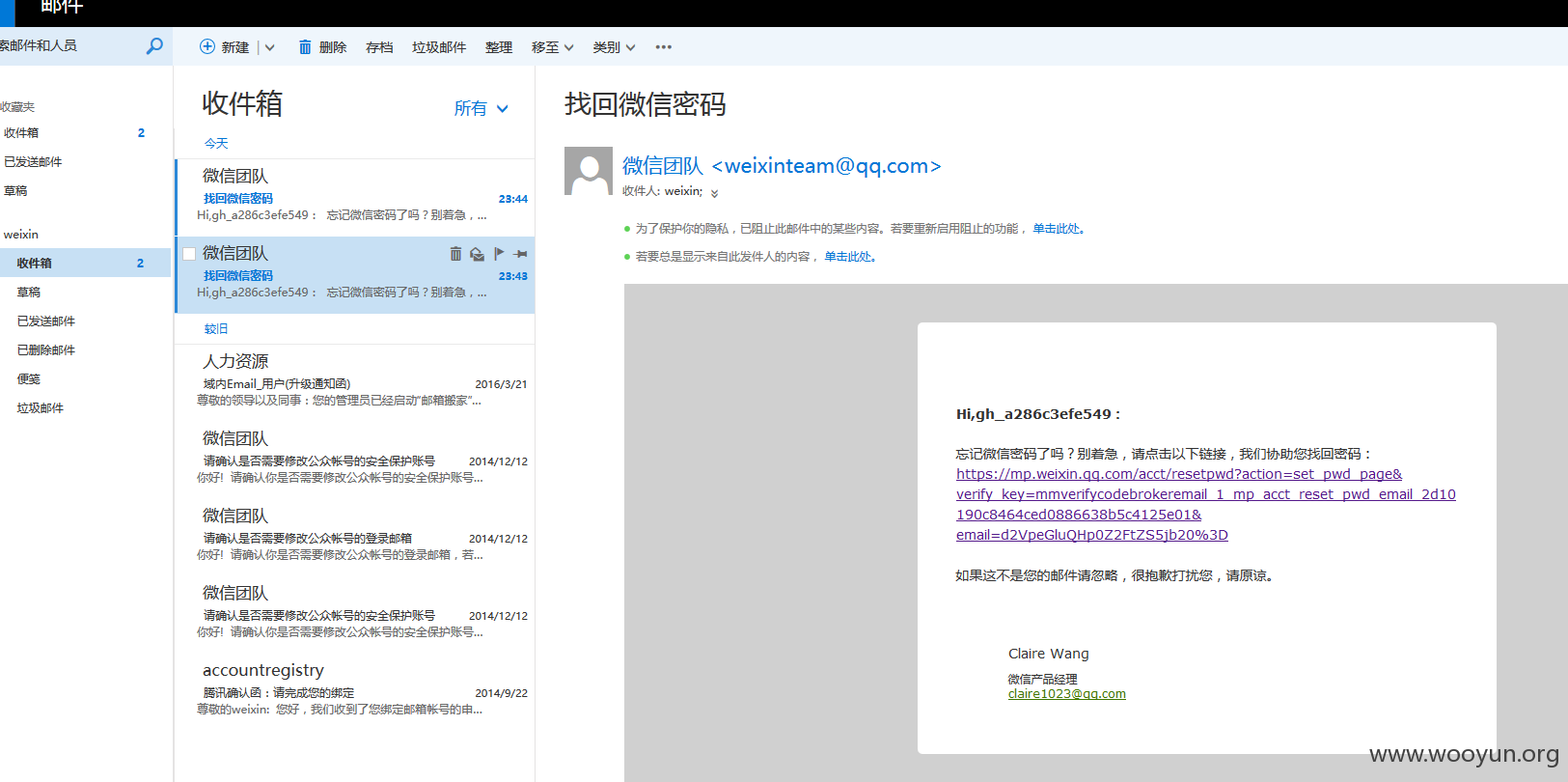This screenshot has width=1568, height=782.
Task: Flag the 23:43 message
Action: (x=499, y=254)
